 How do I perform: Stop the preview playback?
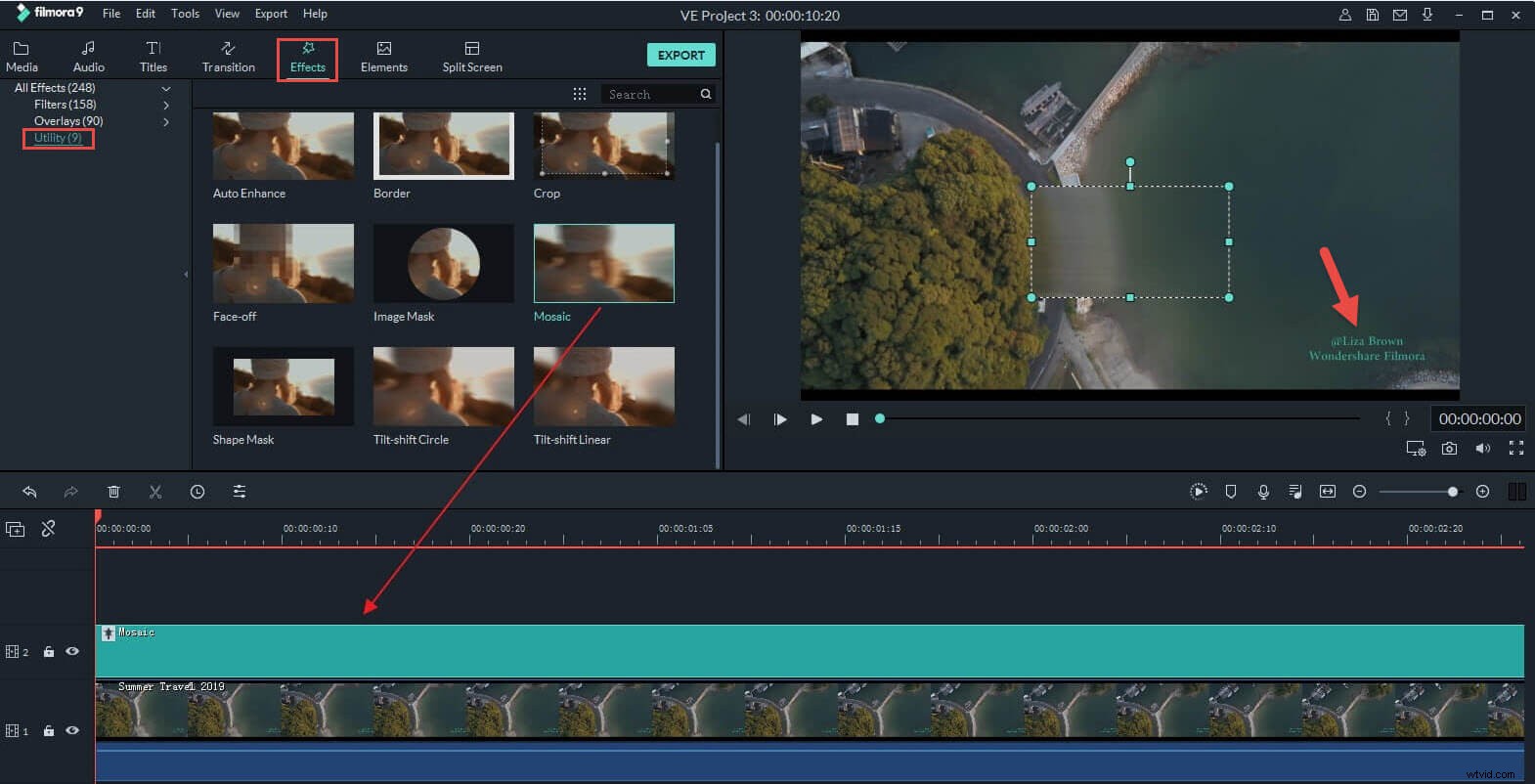[853, 419]
